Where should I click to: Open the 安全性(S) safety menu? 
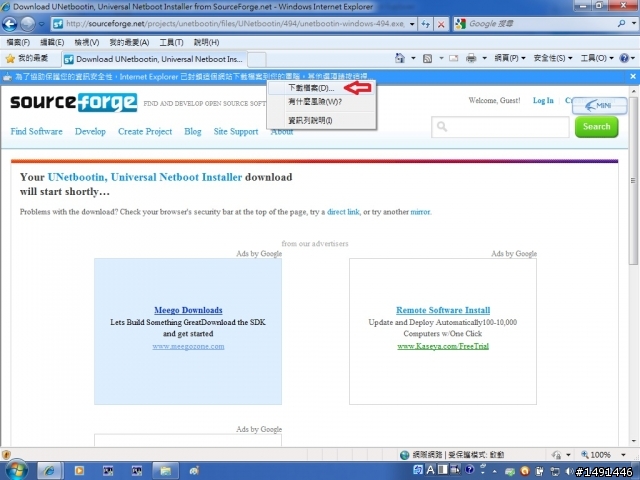coord(553,58)
